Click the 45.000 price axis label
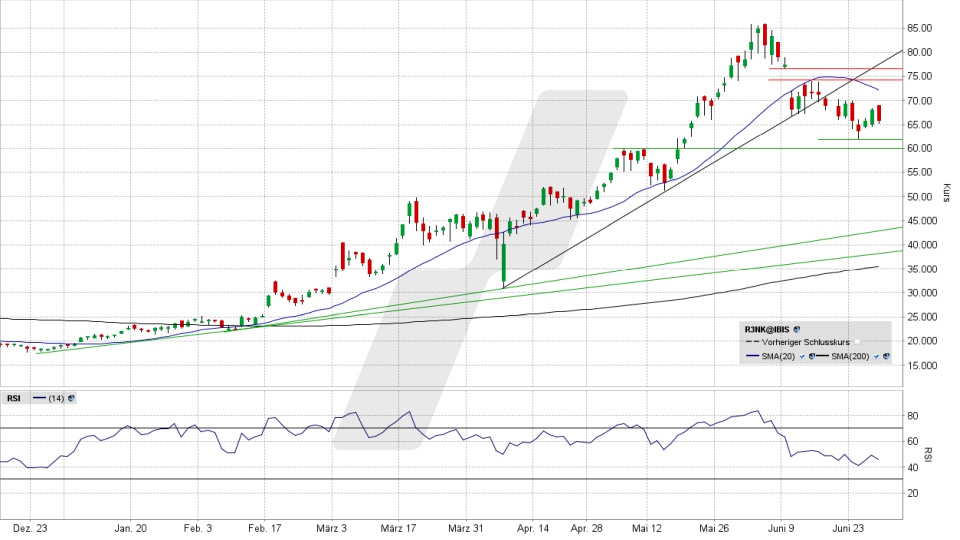The image size is (960, 540). click(922, 220)
